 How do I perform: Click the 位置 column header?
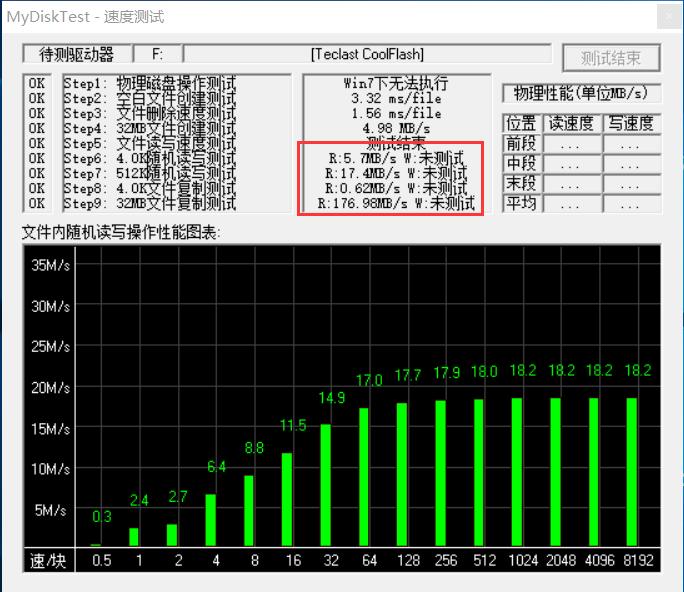coord(521,124)
